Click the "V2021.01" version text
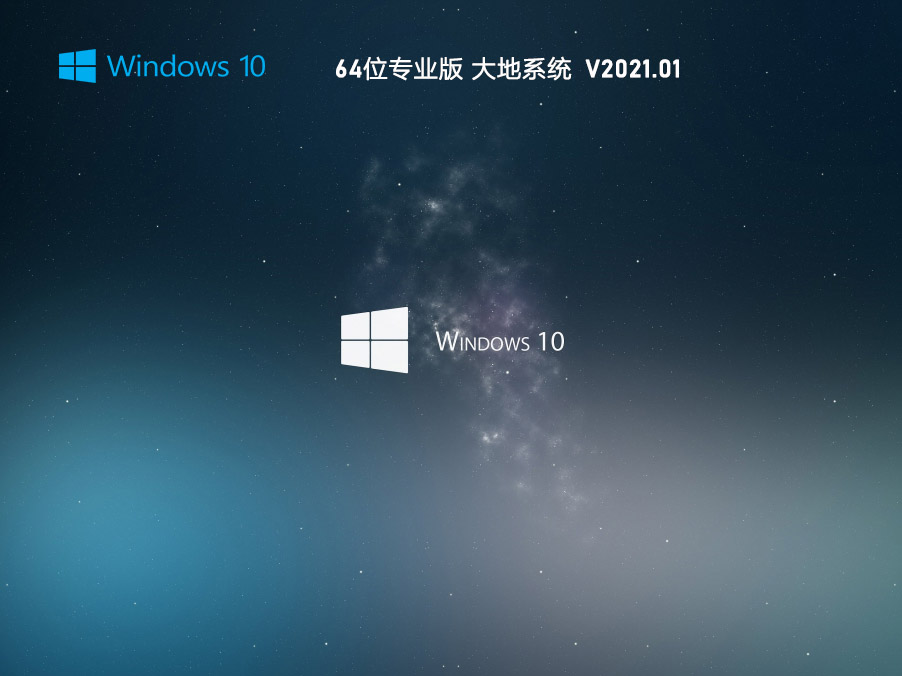 pos(633,69)
